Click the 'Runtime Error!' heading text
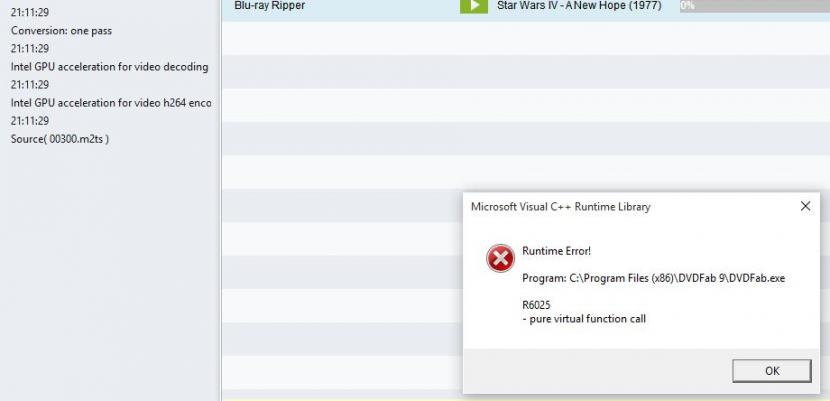 (556, 251)
